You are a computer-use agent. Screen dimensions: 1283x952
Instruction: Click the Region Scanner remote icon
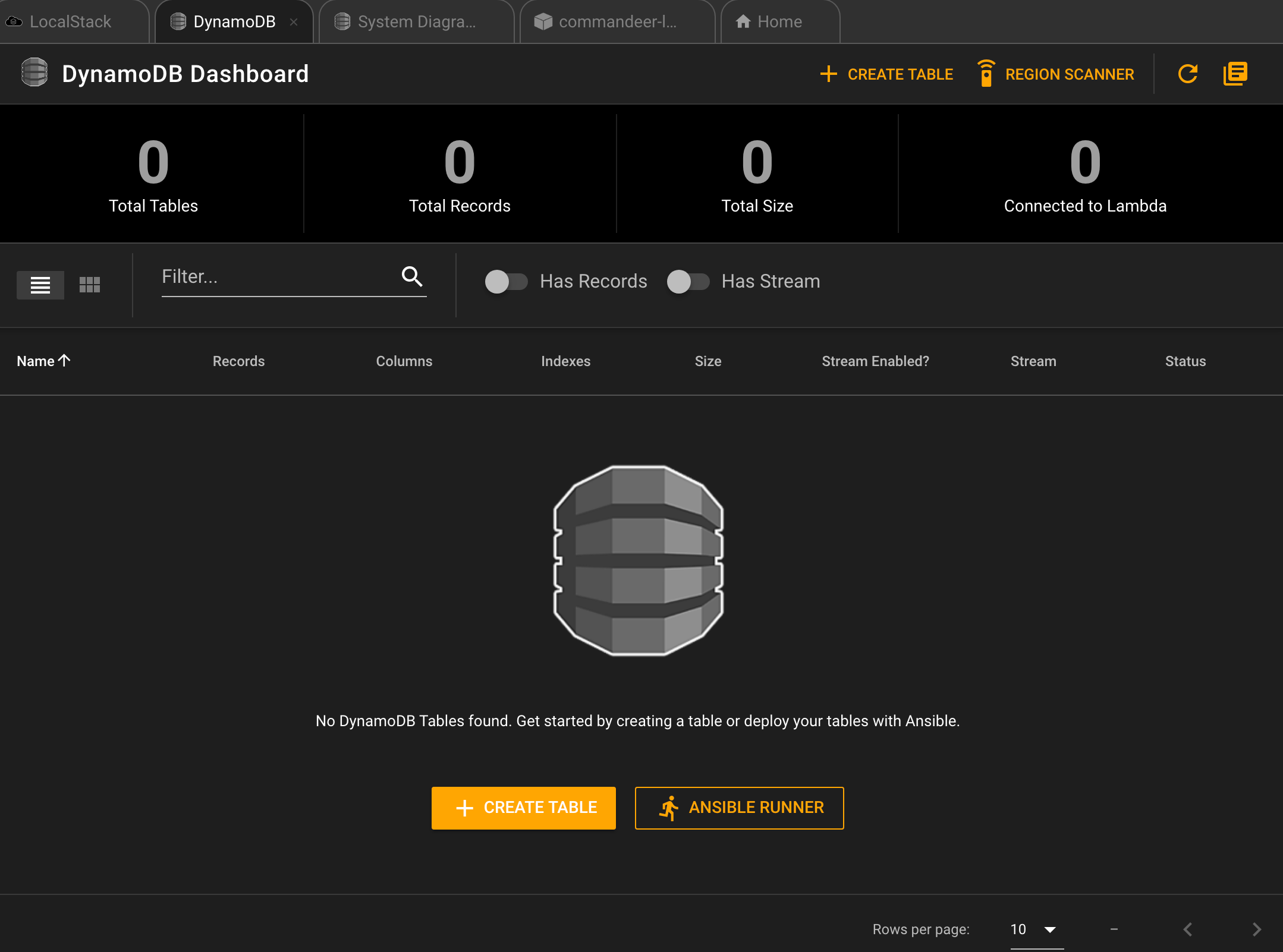[x=986, y=74]
